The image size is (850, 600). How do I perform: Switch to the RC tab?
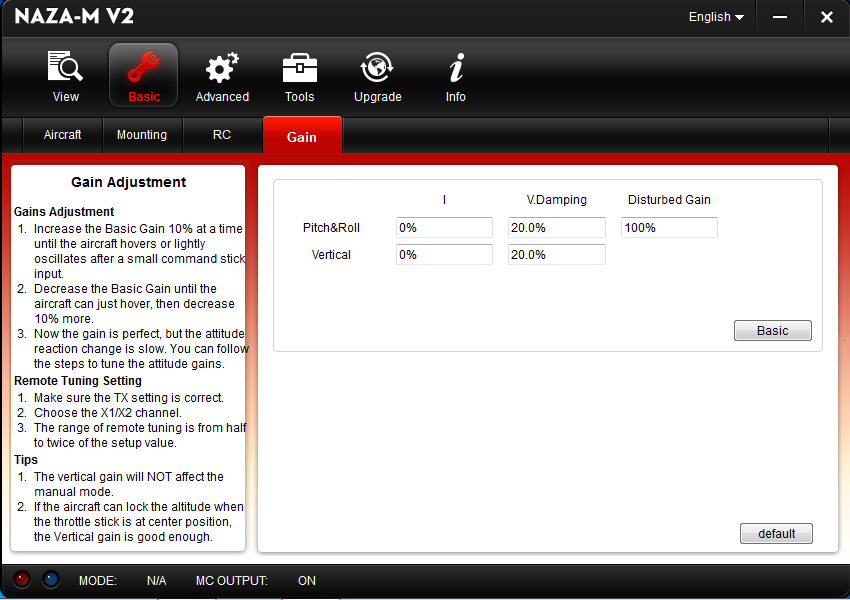222,135
